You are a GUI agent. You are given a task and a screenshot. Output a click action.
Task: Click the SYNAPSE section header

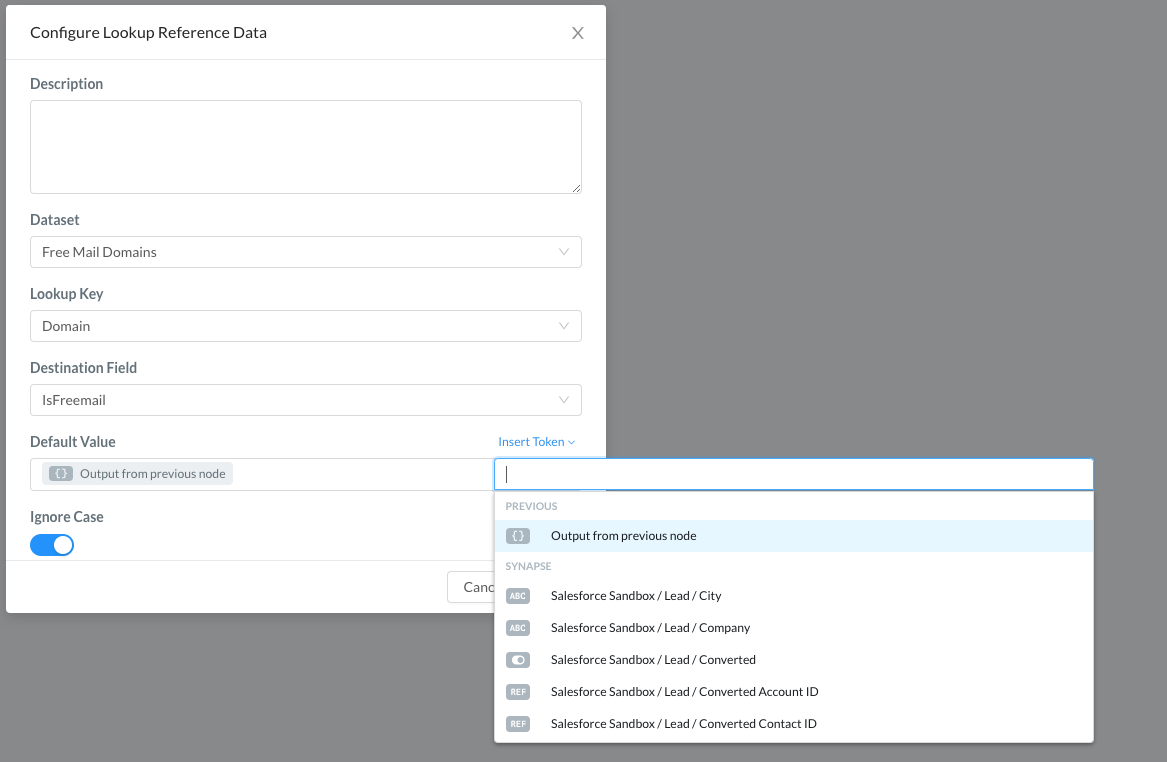click(528, 566)
